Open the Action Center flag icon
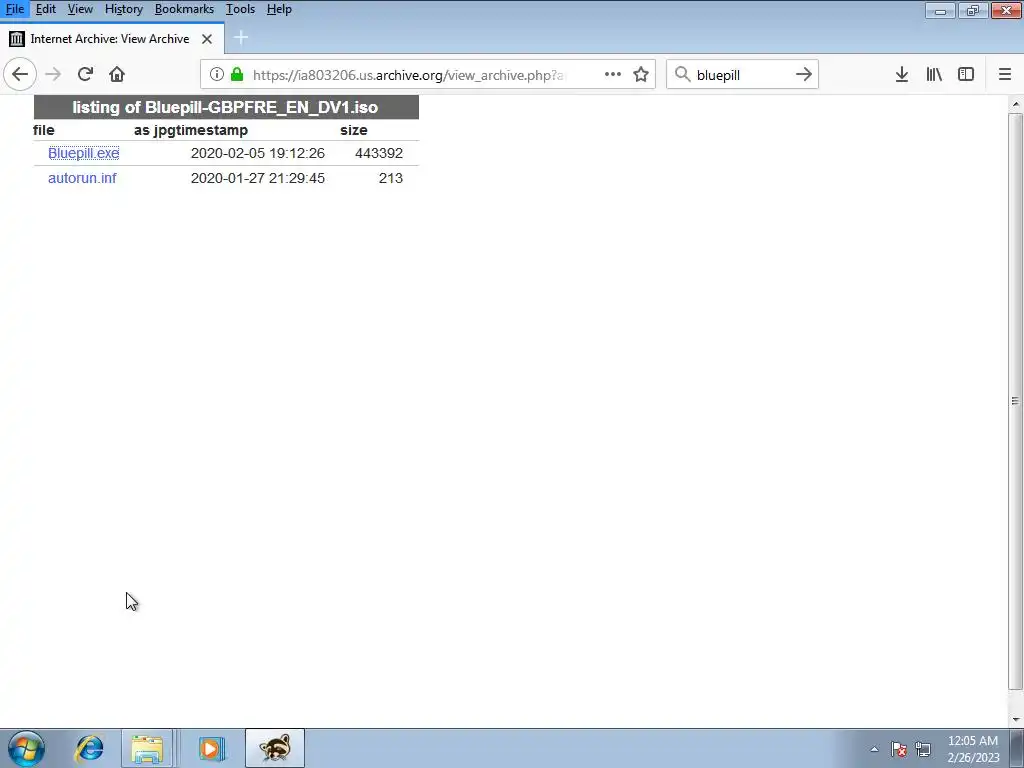This screenshot has height=768, width=1024. [x=899, y=749]
